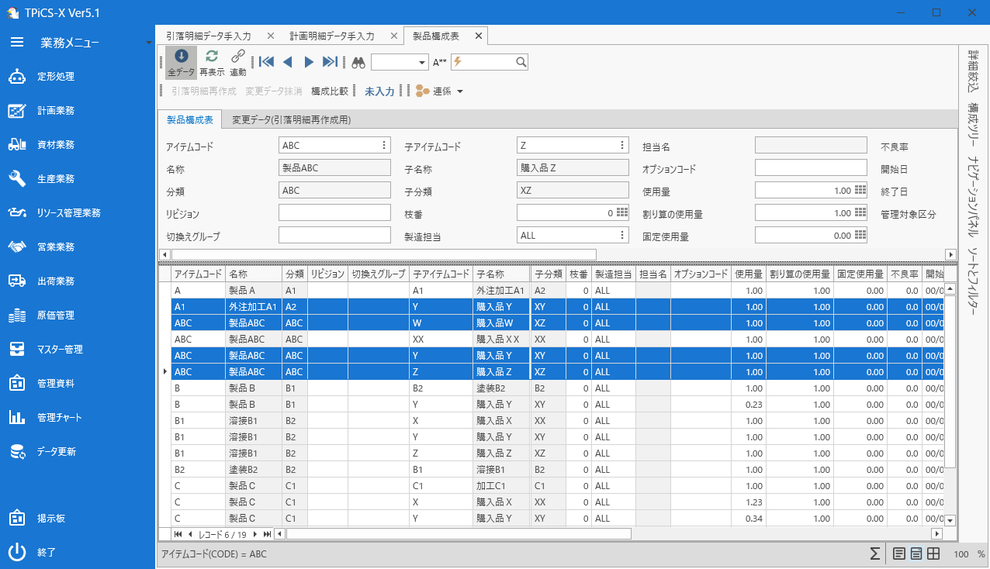The image size is (990, 569).
Task: Open マスター管理 menu
Action: 59,349
